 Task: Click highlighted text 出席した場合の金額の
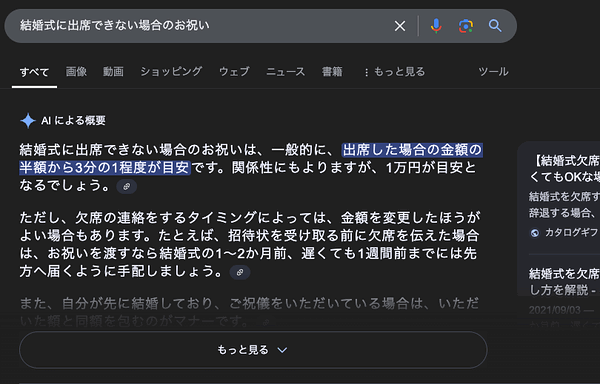click(412, 150)
